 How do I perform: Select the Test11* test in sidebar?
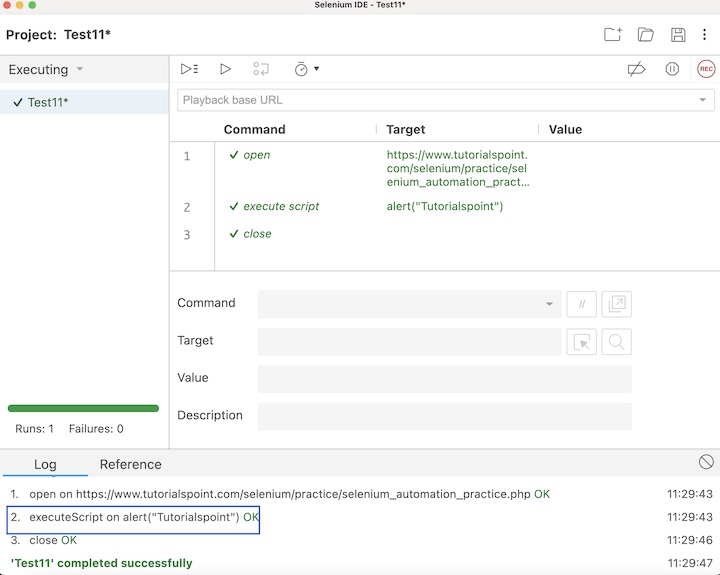[48, 102]
